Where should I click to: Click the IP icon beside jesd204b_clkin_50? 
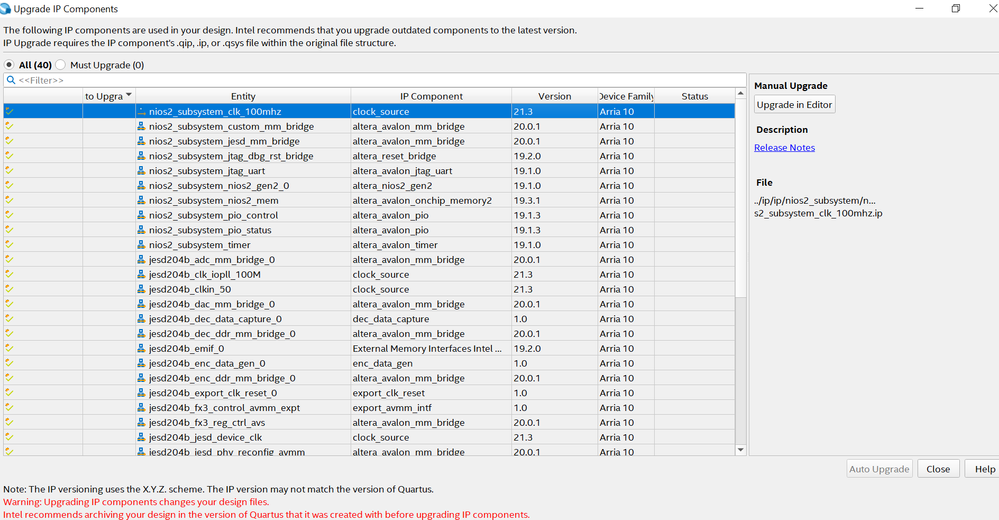click(x=141, y=289)
